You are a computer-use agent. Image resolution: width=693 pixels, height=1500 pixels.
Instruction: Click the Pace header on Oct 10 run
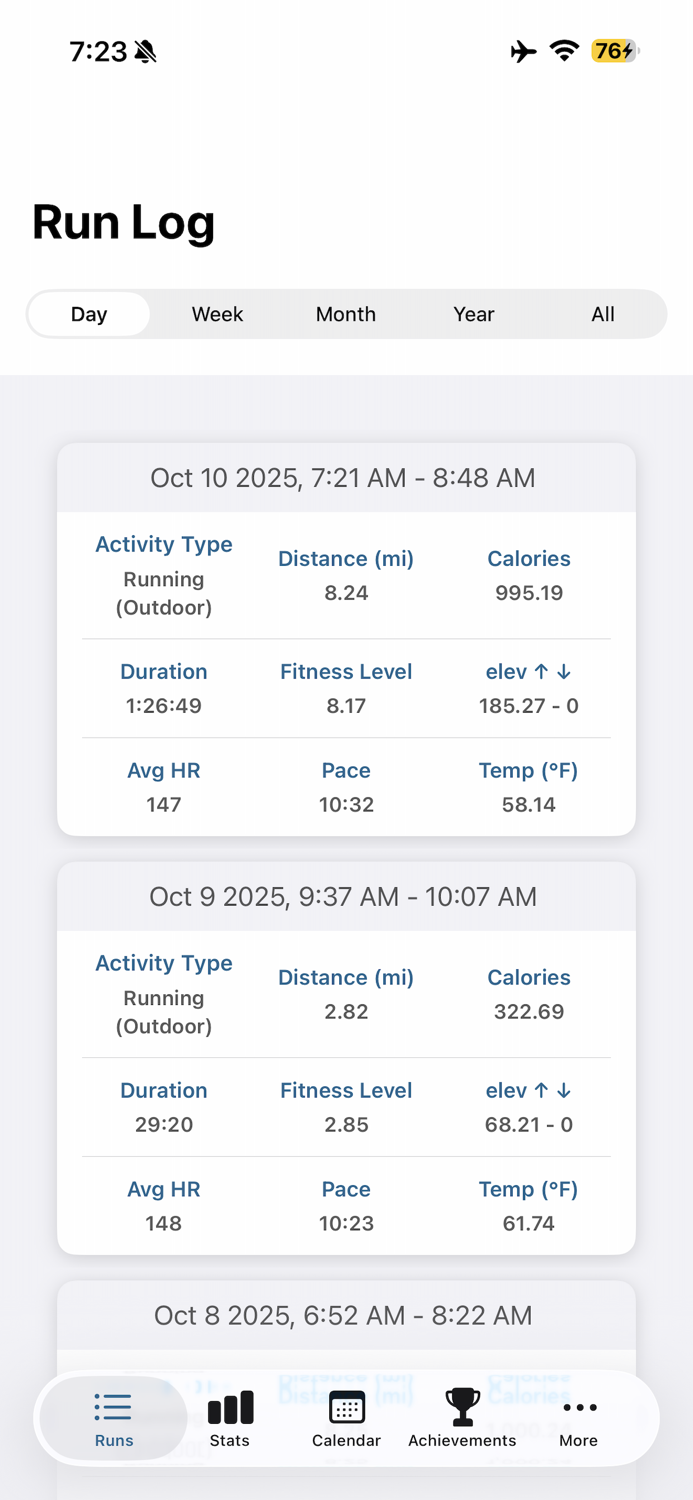(346, 770)
